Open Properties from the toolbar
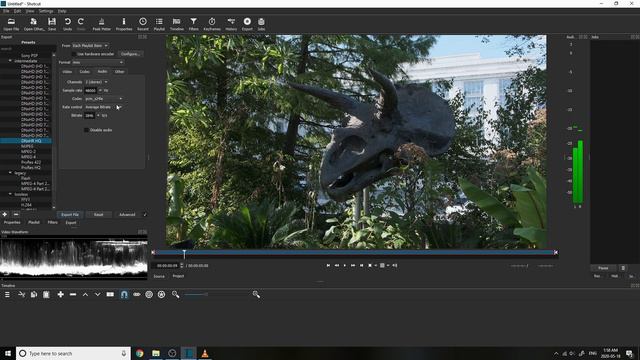Image resolution: width=640 pixels, height=360 pixels. [x=124, y=24]
